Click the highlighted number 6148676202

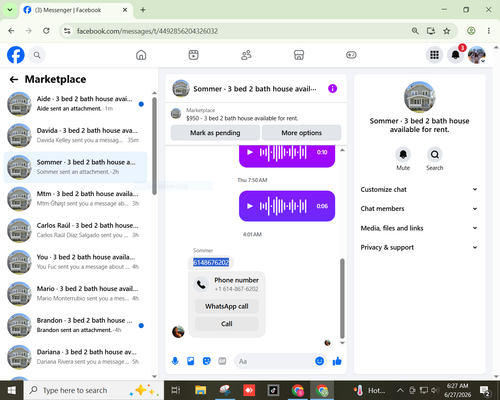211,263
